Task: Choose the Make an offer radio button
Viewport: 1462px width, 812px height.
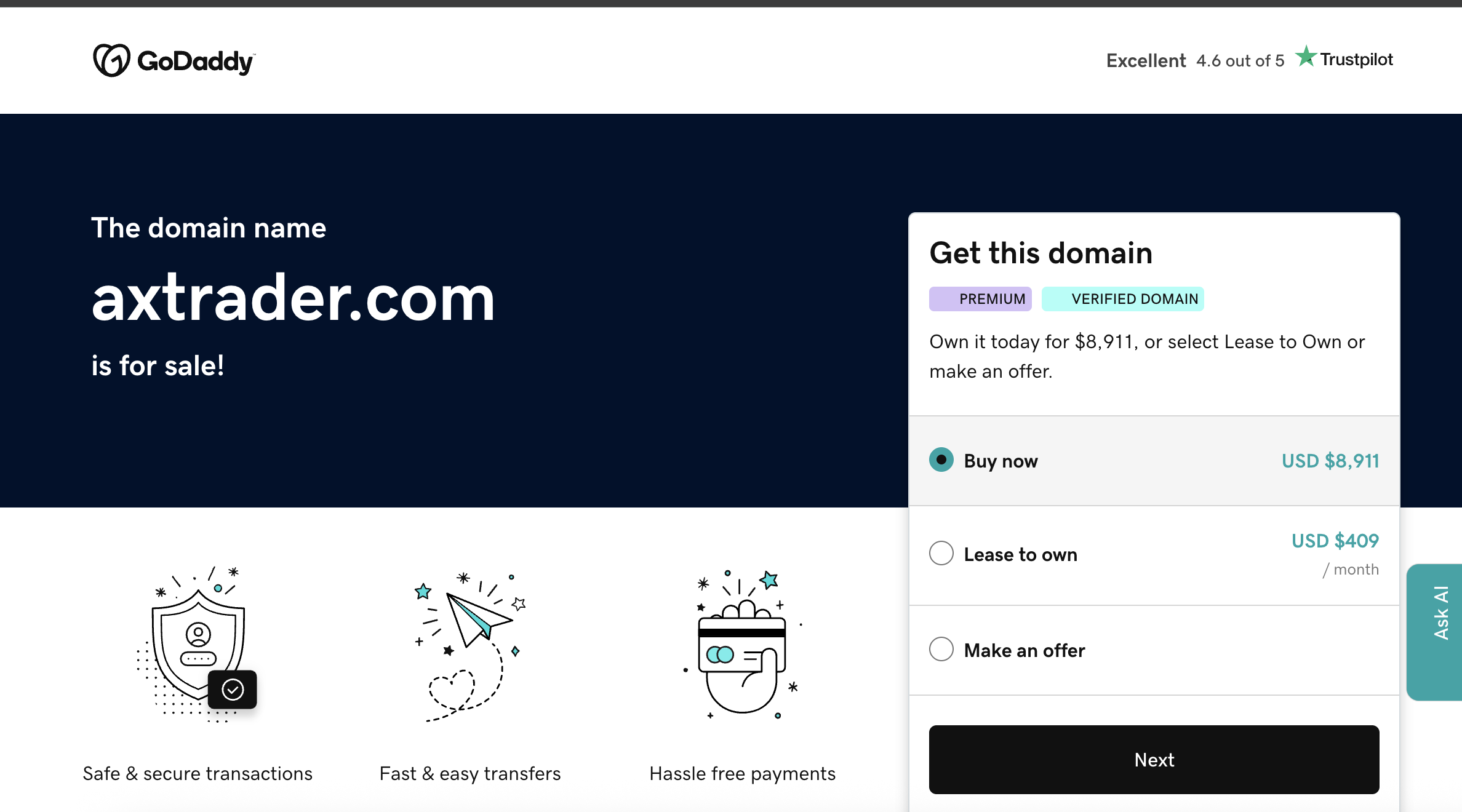Action: [x=941, y=650]
